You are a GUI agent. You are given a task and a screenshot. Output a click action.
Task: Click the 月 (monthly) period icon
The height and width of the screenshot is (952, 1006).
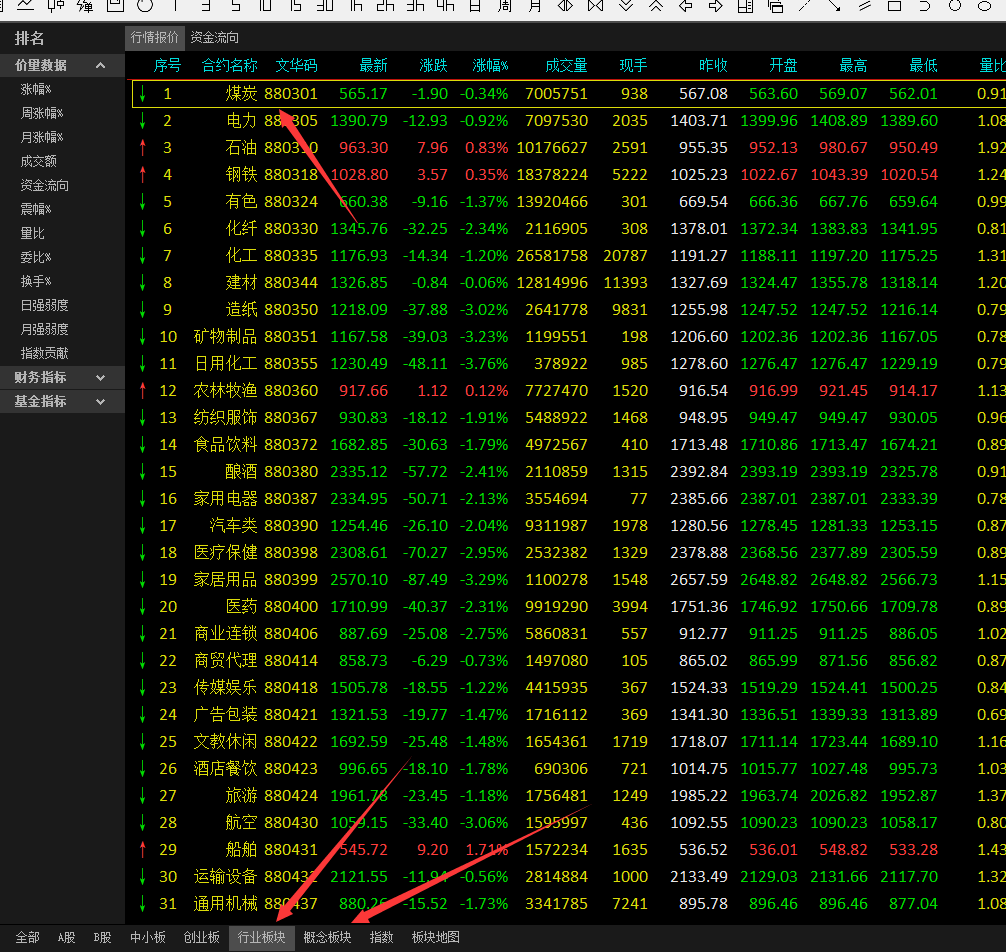(535, 5)
